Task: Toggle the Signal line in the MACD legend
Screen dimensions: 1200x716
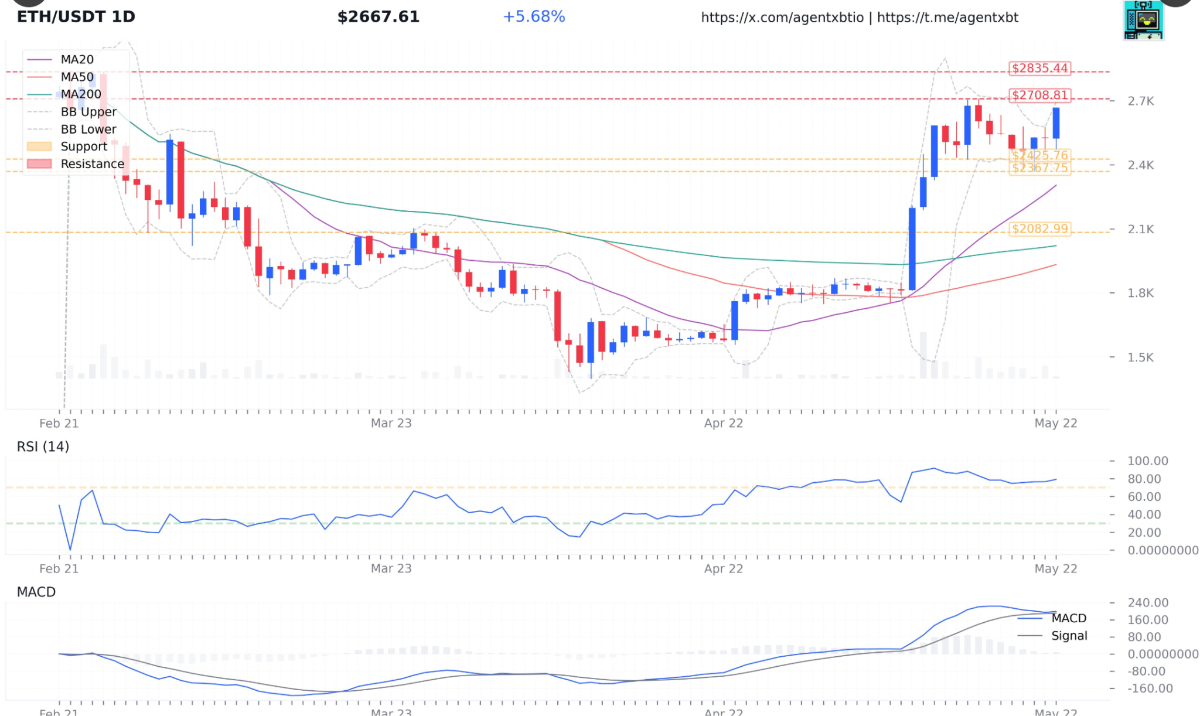Action: (1069, 636)
